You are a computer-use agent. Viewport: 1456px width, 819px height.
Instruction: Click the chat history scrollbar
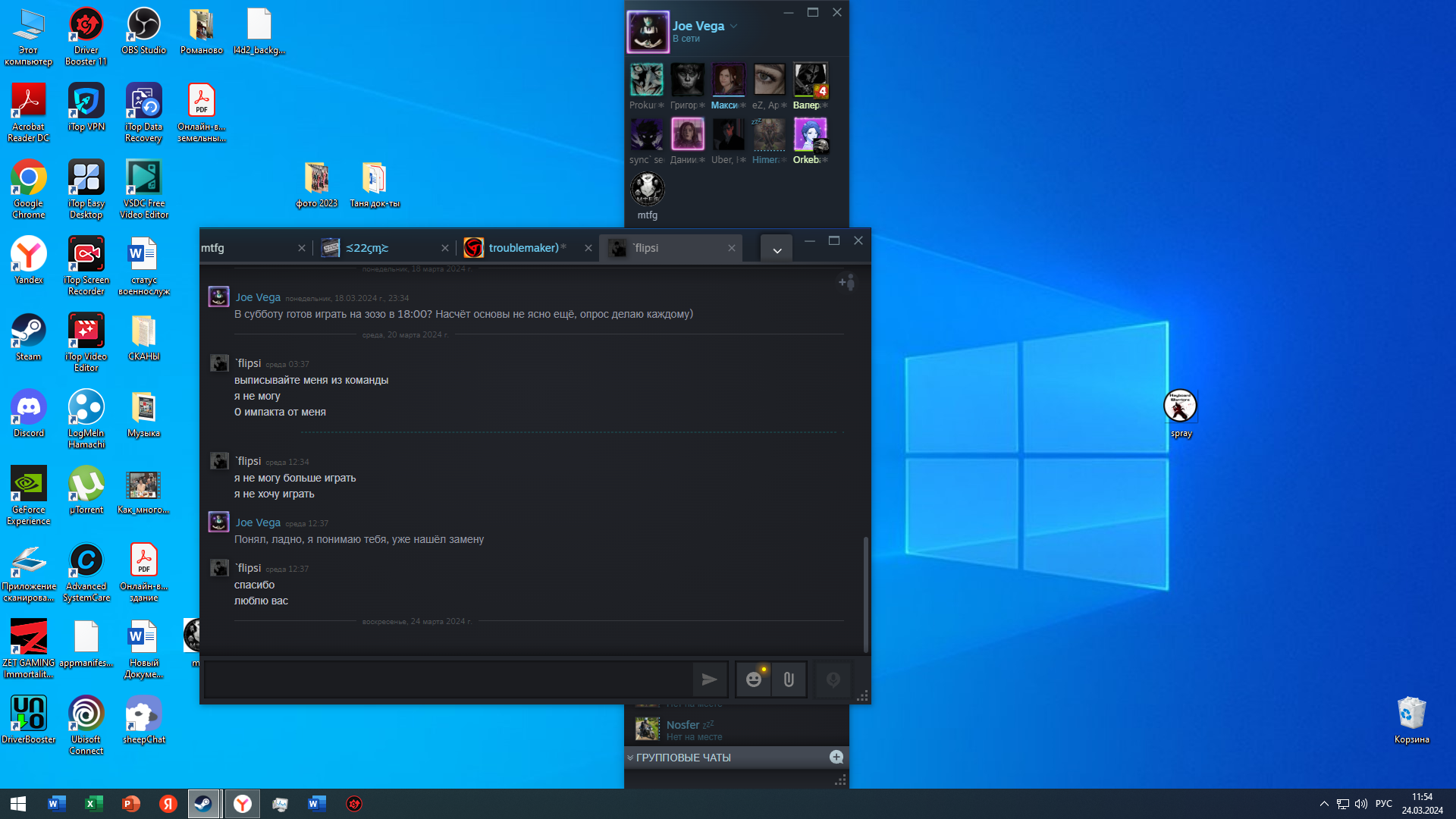(x=866, y=594)
